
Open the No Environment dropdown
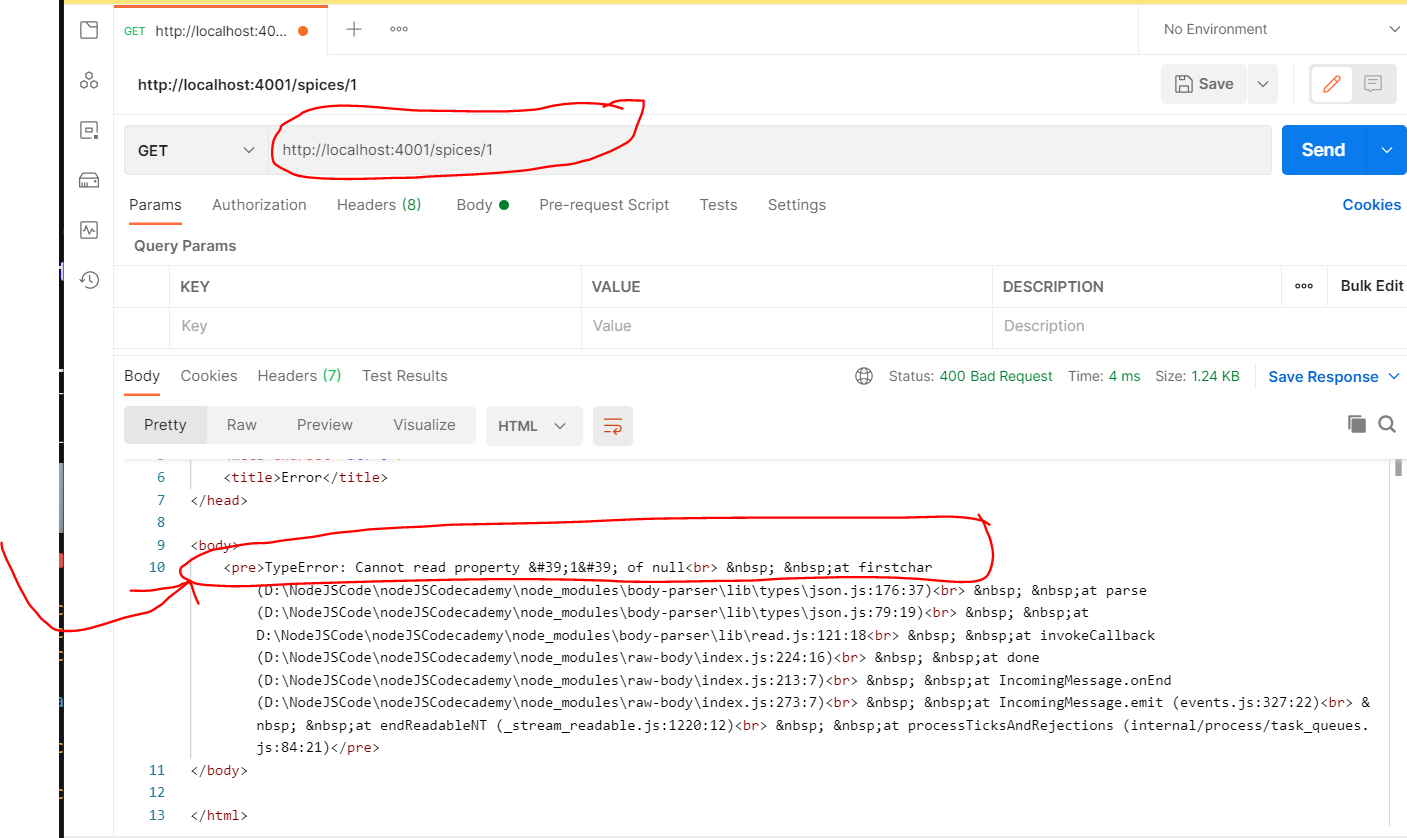(x=1282, y=29)
